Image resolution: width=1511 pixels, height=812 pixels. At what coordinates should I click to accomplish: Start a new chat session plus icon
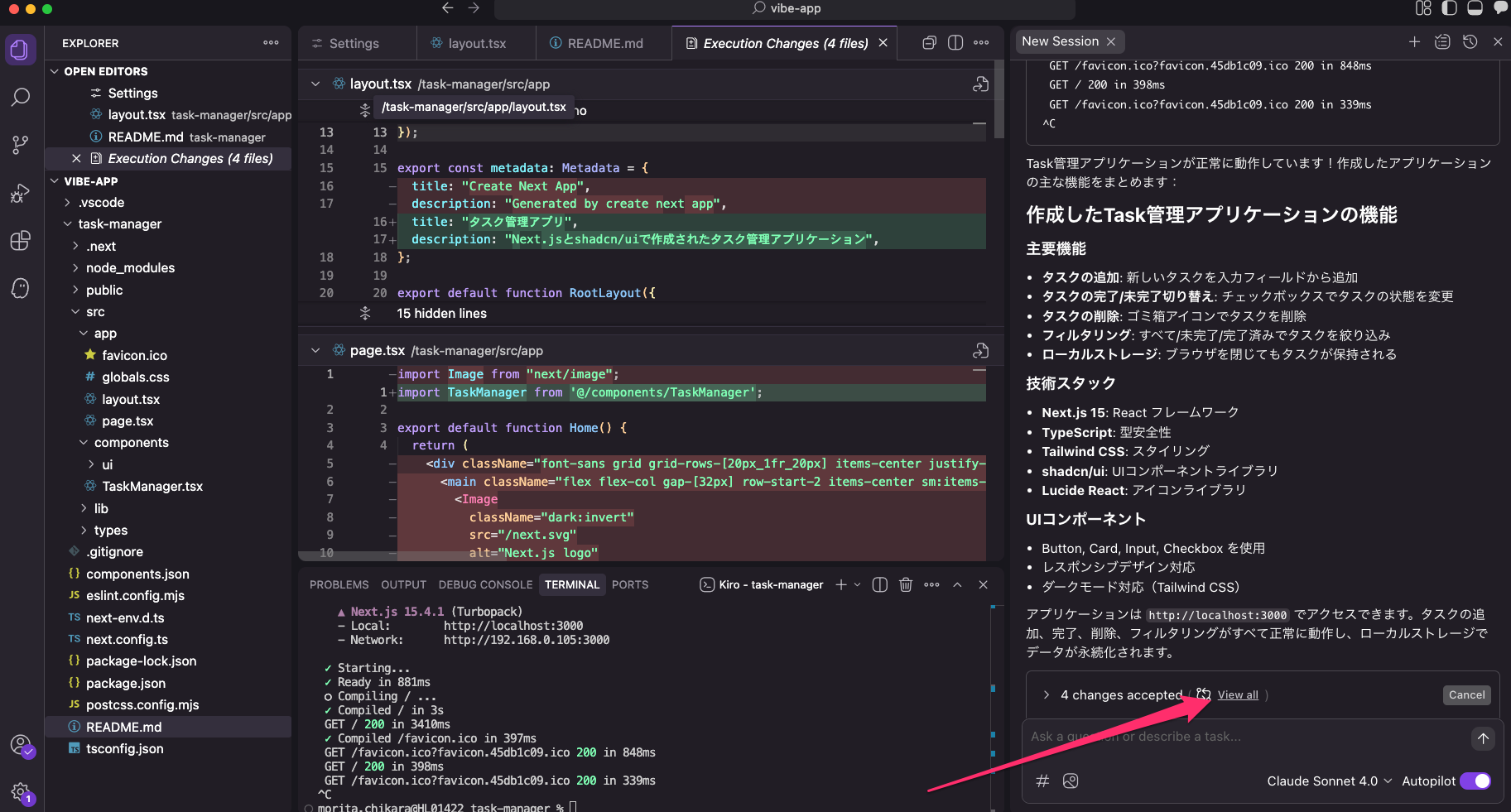(x=1414, y=41)
